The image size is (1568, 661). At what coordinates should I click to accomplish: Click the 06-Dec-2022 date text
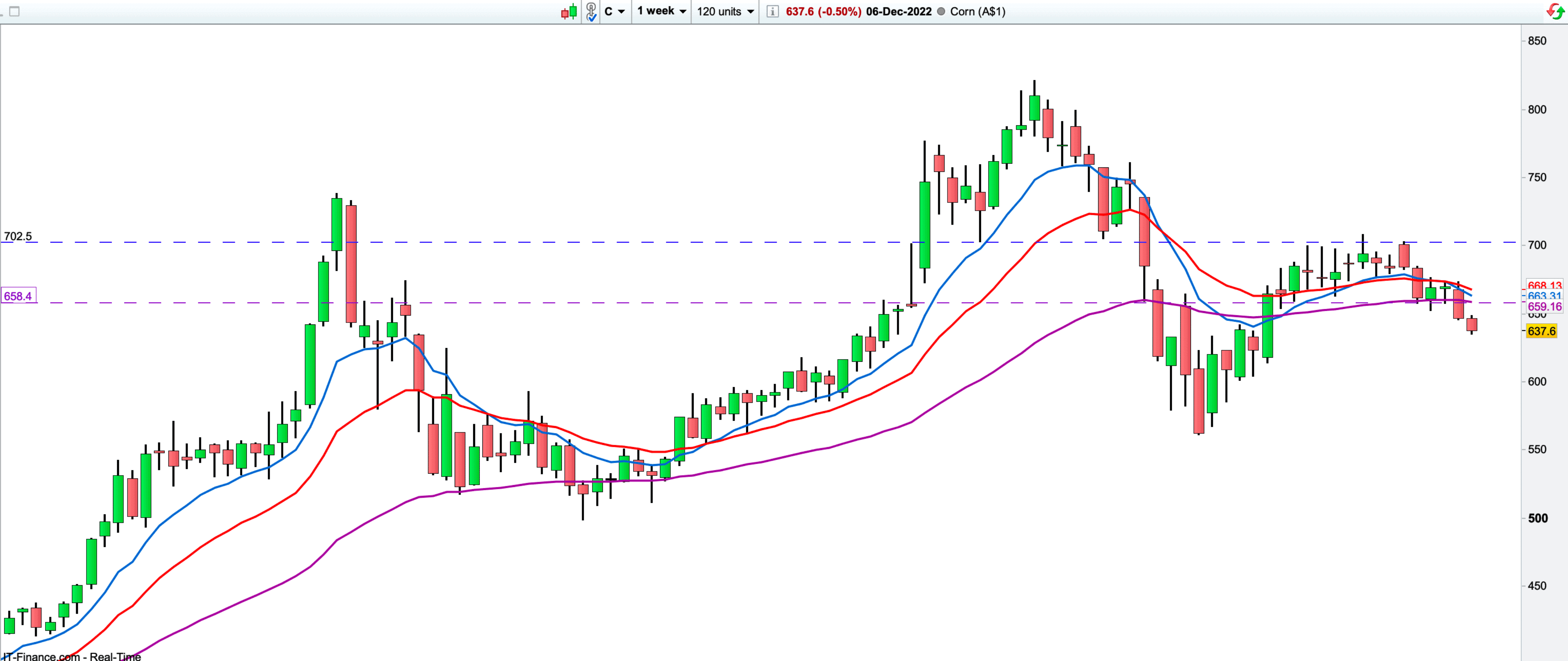(898, 11)
